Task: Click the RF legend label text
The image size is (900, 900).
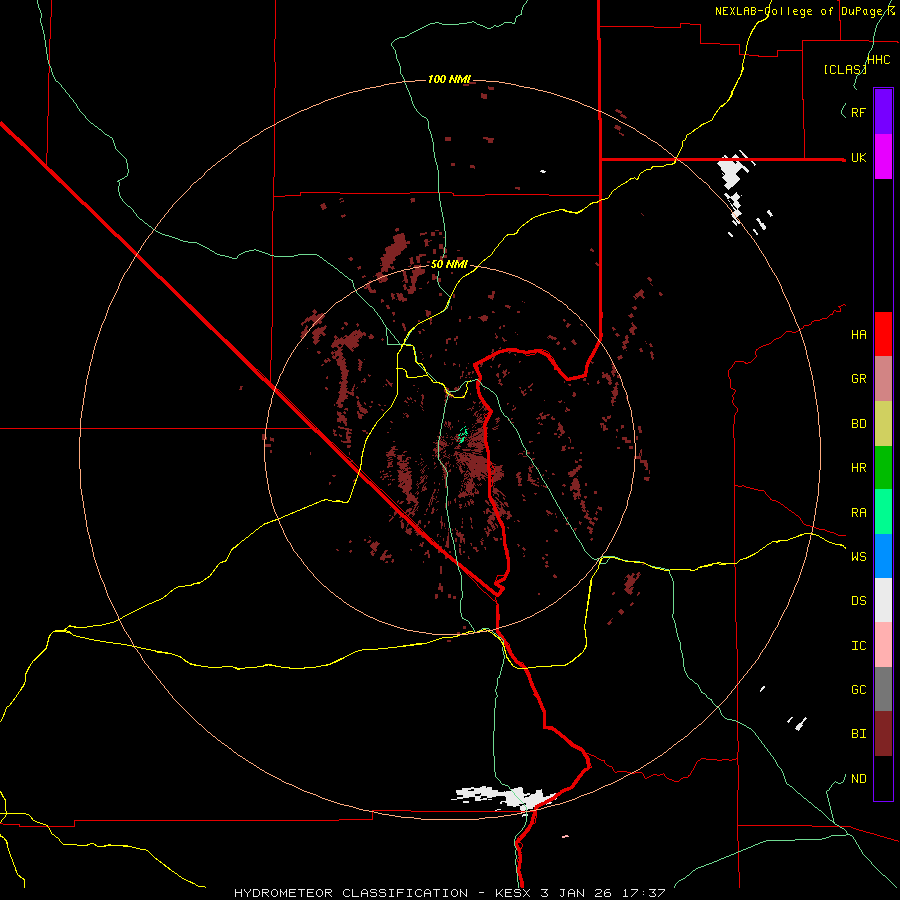Action: pos(858,112)
